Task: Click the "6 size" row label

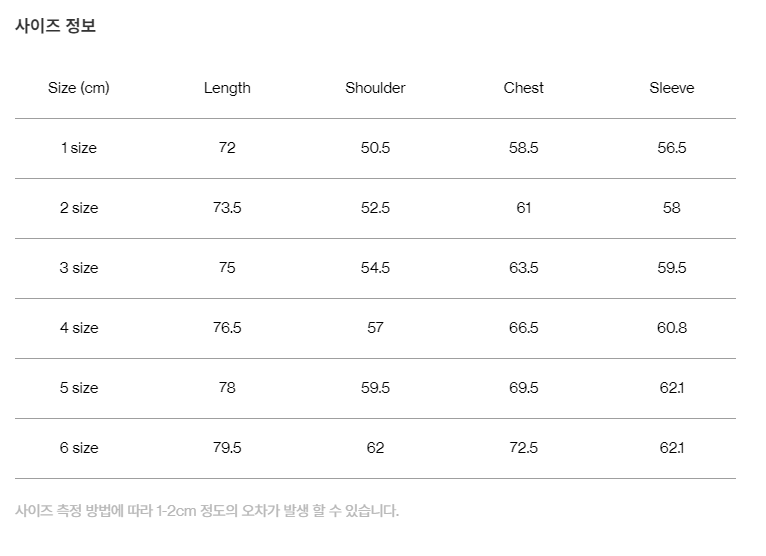Action: click(78, 448)
